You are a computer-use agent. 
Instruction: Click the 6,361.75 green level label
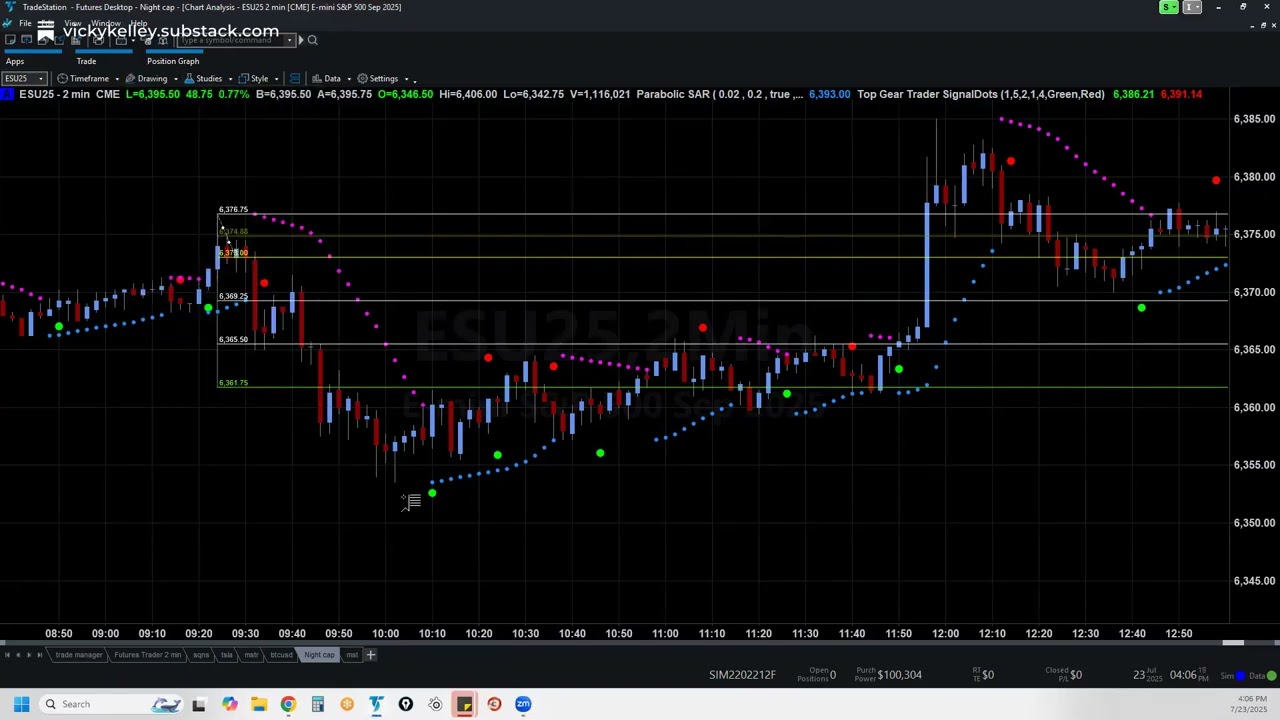pos(233,383)
